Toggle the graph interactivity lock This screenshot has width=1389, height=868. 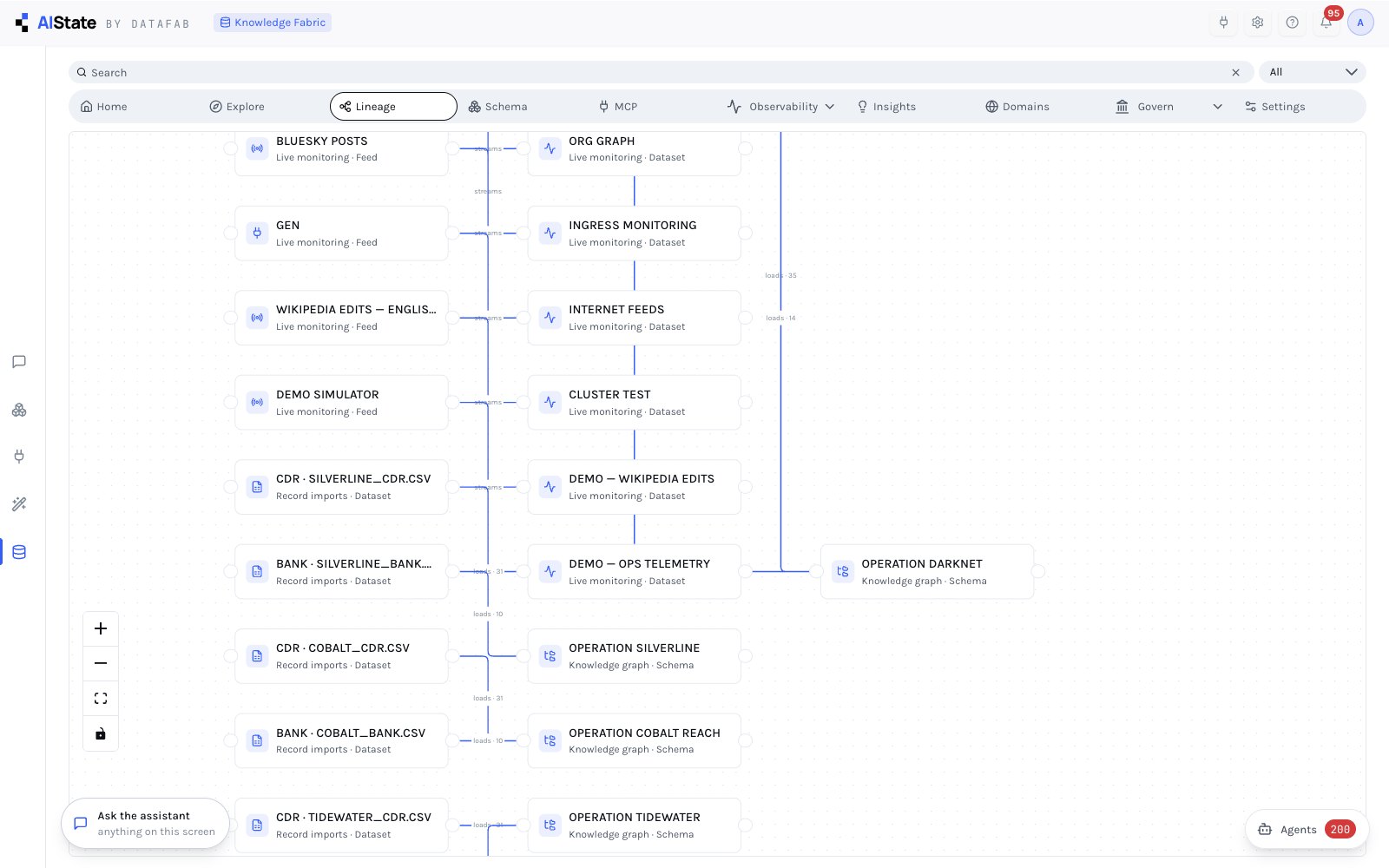[x=101, y=733]
